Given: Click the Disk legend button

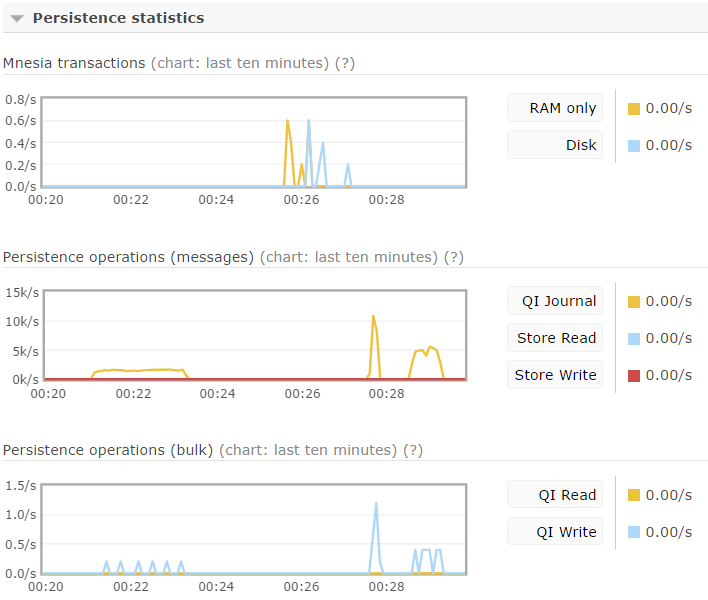Looking at the screenshot, I should [555, 145].
